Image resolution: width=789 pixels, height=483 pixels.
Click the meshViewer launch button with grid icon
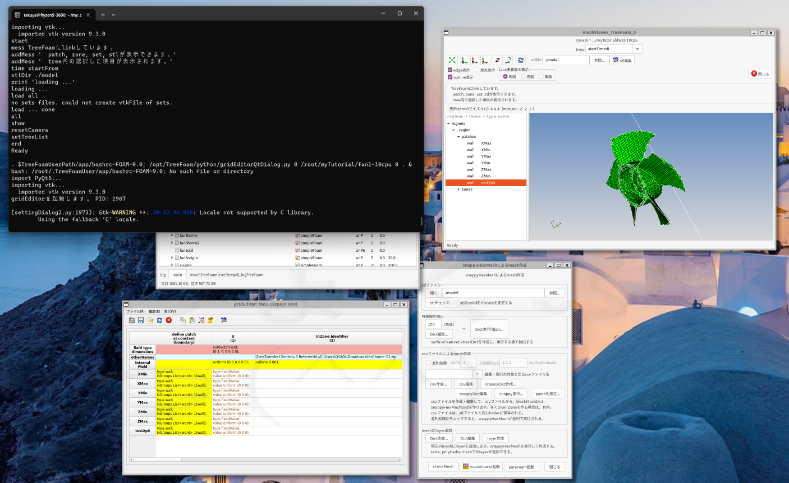click(x=481, y=466)
